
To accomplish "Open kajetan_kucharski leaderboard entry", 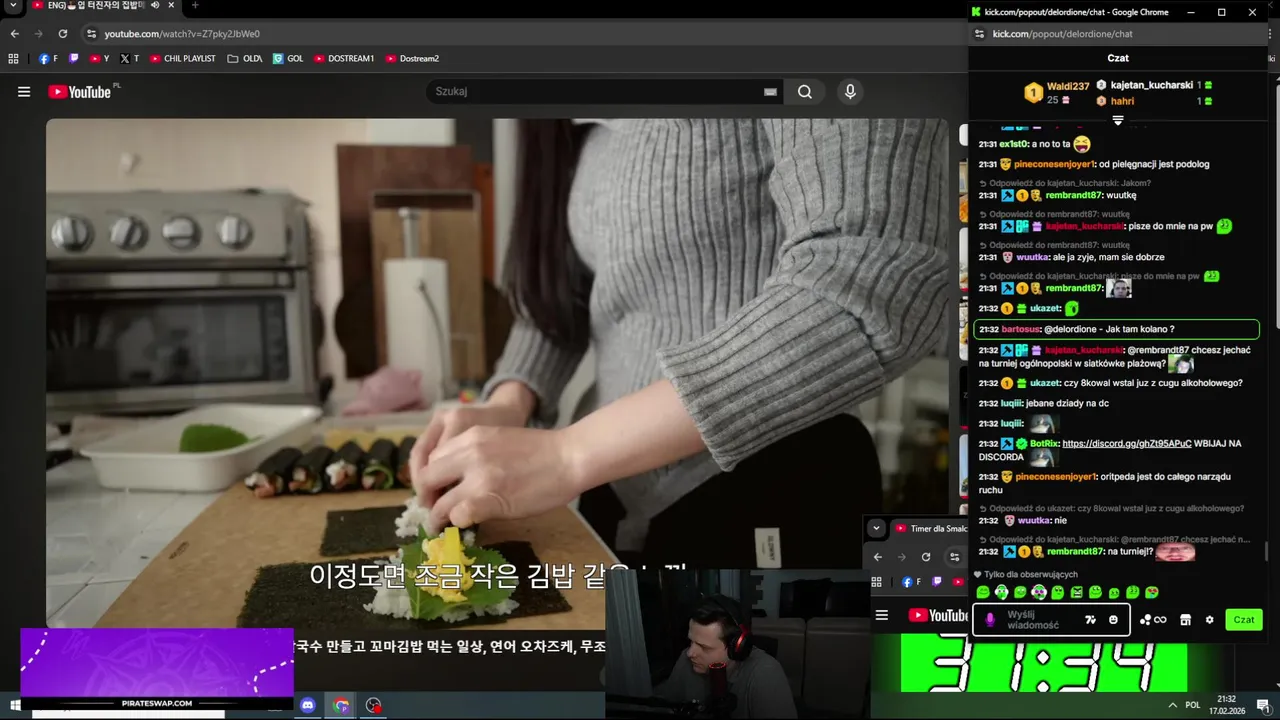I will [1155, 85].
